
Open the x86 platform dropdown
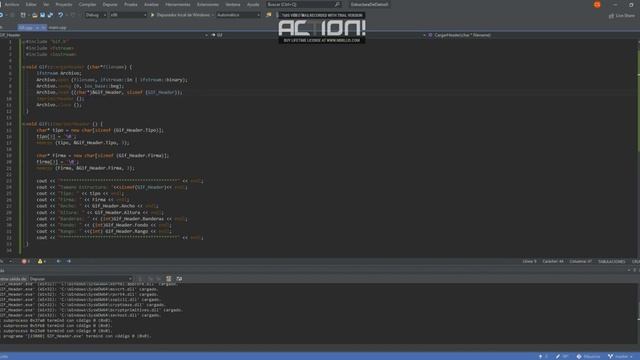pos(128,15)
